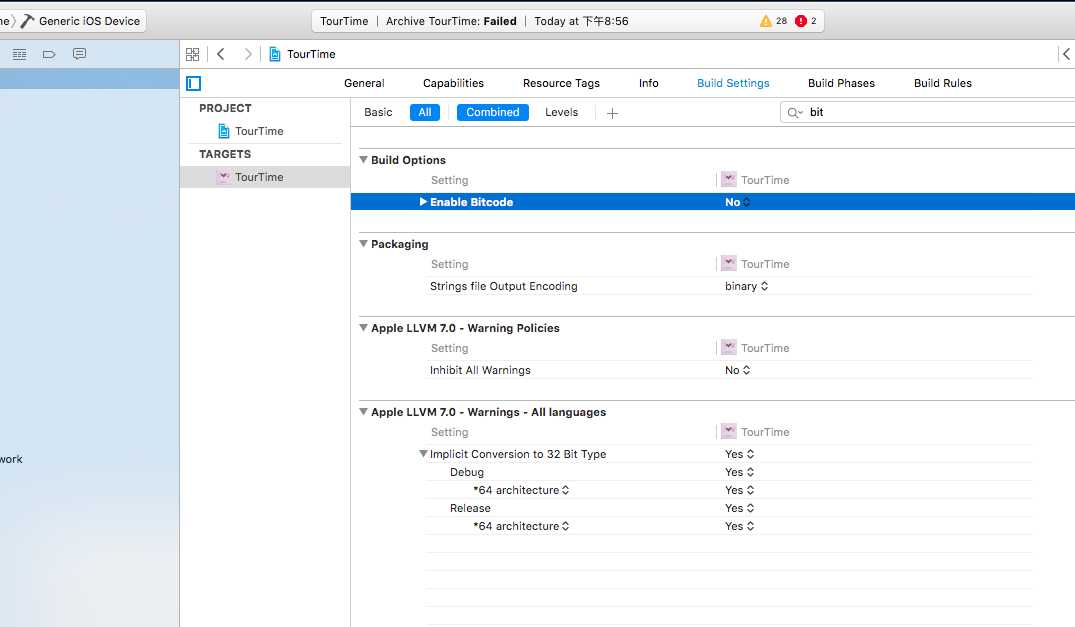1075x627 pixels.
Task: Collapse the Packaging section
Action: click(363, 244)
